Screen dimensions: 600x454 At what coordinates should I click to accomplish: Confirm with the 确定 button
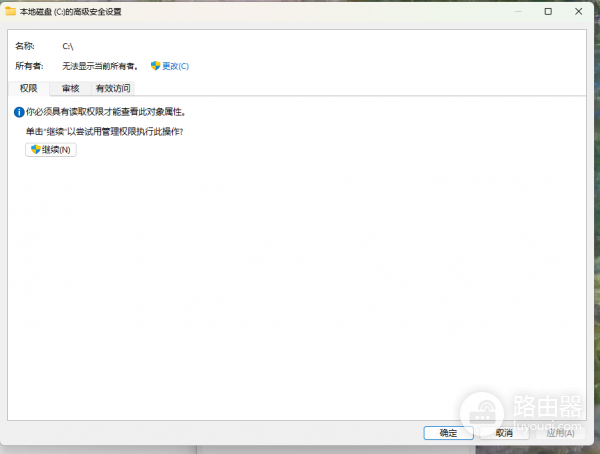click(x=448, y=433)
